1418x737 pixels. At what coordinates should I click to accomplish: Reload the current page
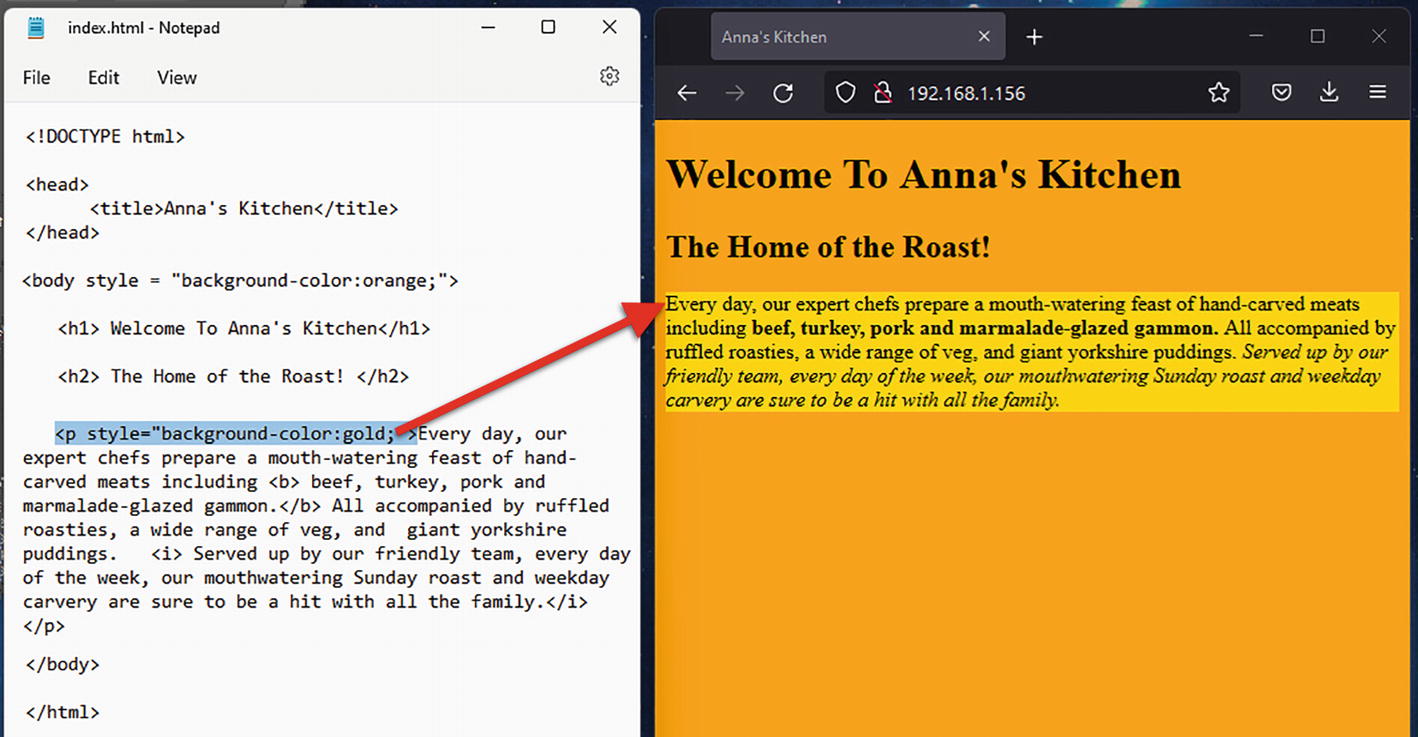tap(783, 93)
